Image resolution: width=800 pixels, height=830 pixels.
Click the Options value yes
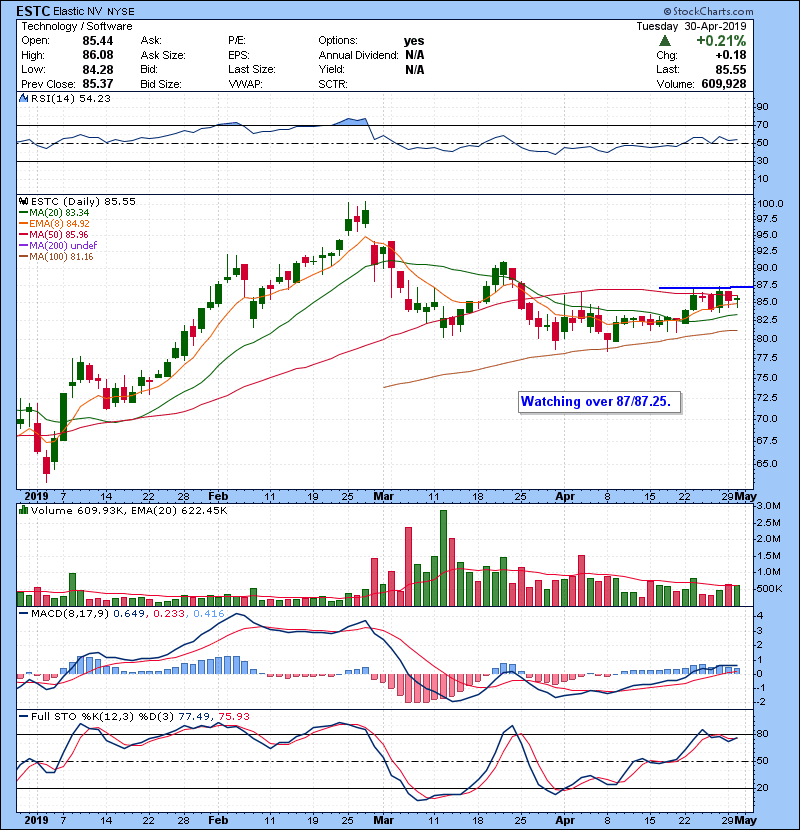414,41
